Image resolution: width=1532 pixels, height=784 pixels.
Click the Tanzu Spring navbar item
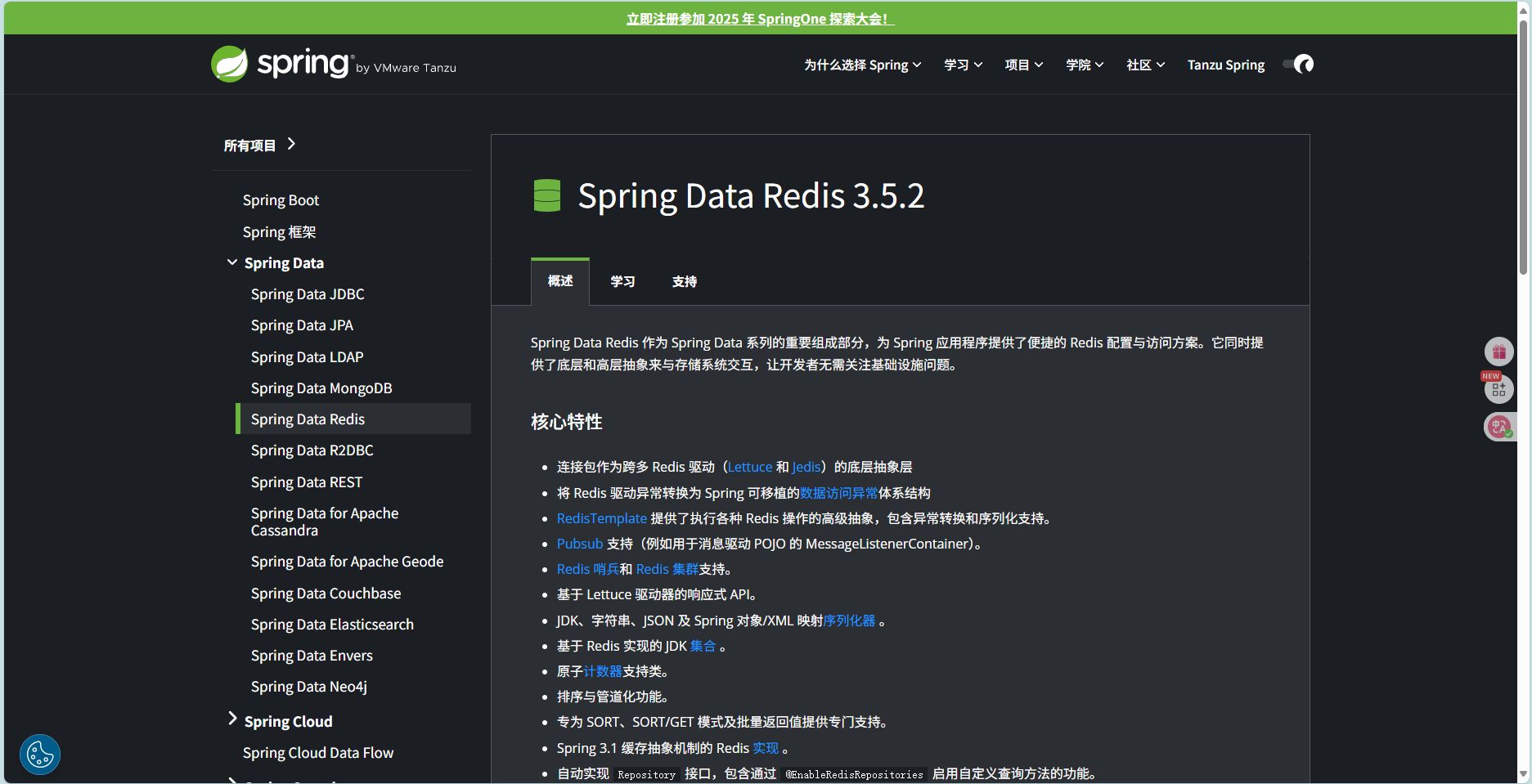point(1225,65)
